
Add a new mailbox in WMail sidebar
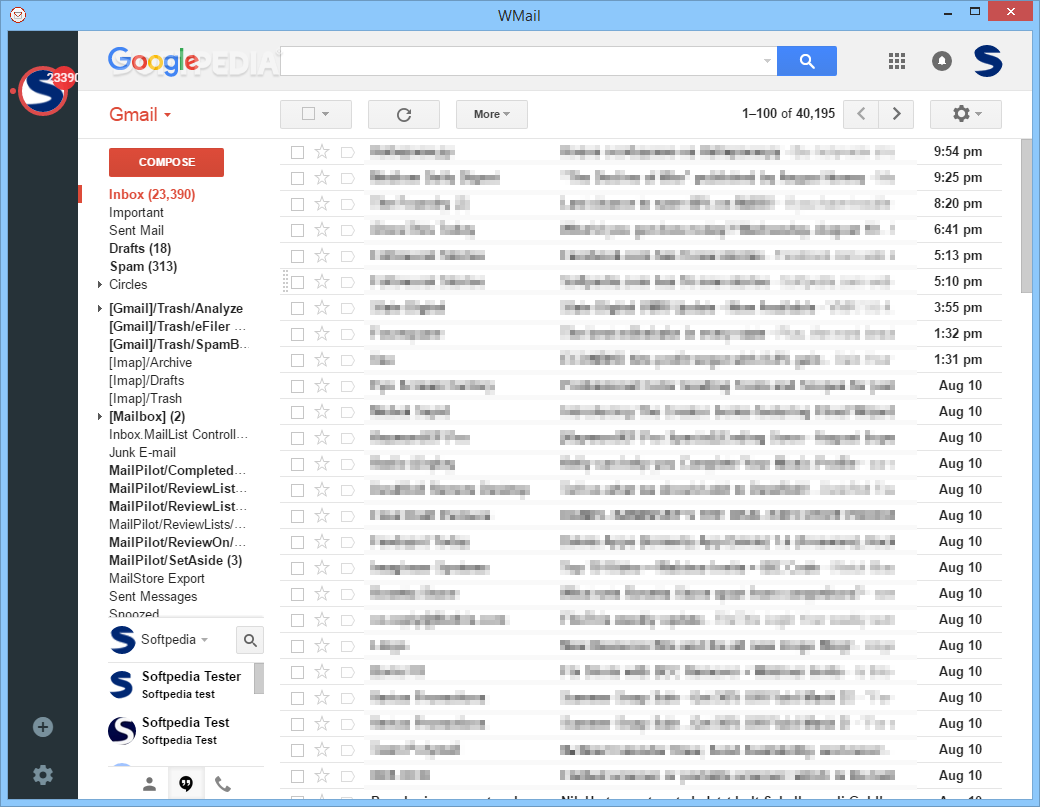(x=43, y=727)
